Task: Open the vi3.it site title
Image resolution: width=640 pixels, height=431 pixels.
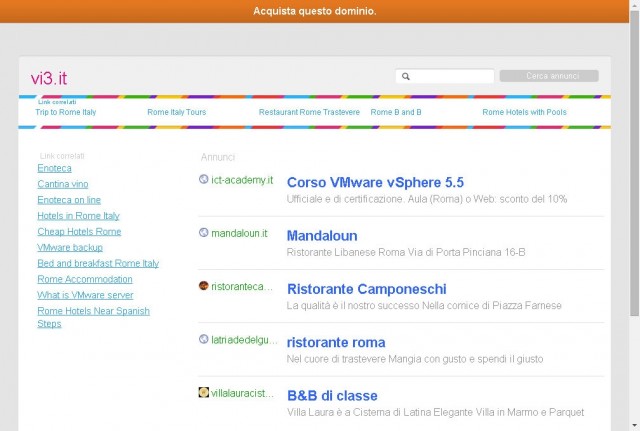Action: pyautogui.click(x=49, y=78)
